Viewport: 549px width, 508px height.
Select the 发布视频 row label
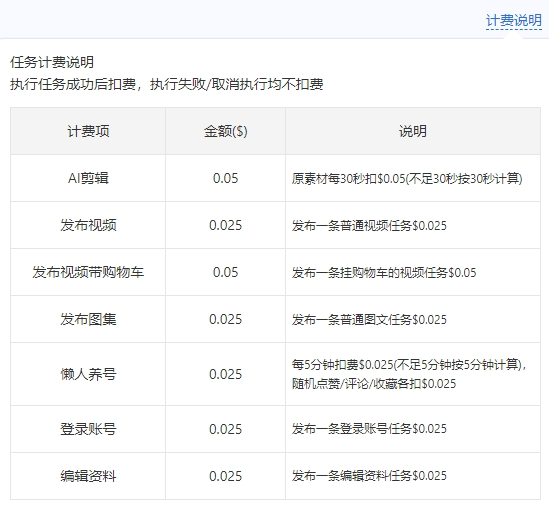88,225
